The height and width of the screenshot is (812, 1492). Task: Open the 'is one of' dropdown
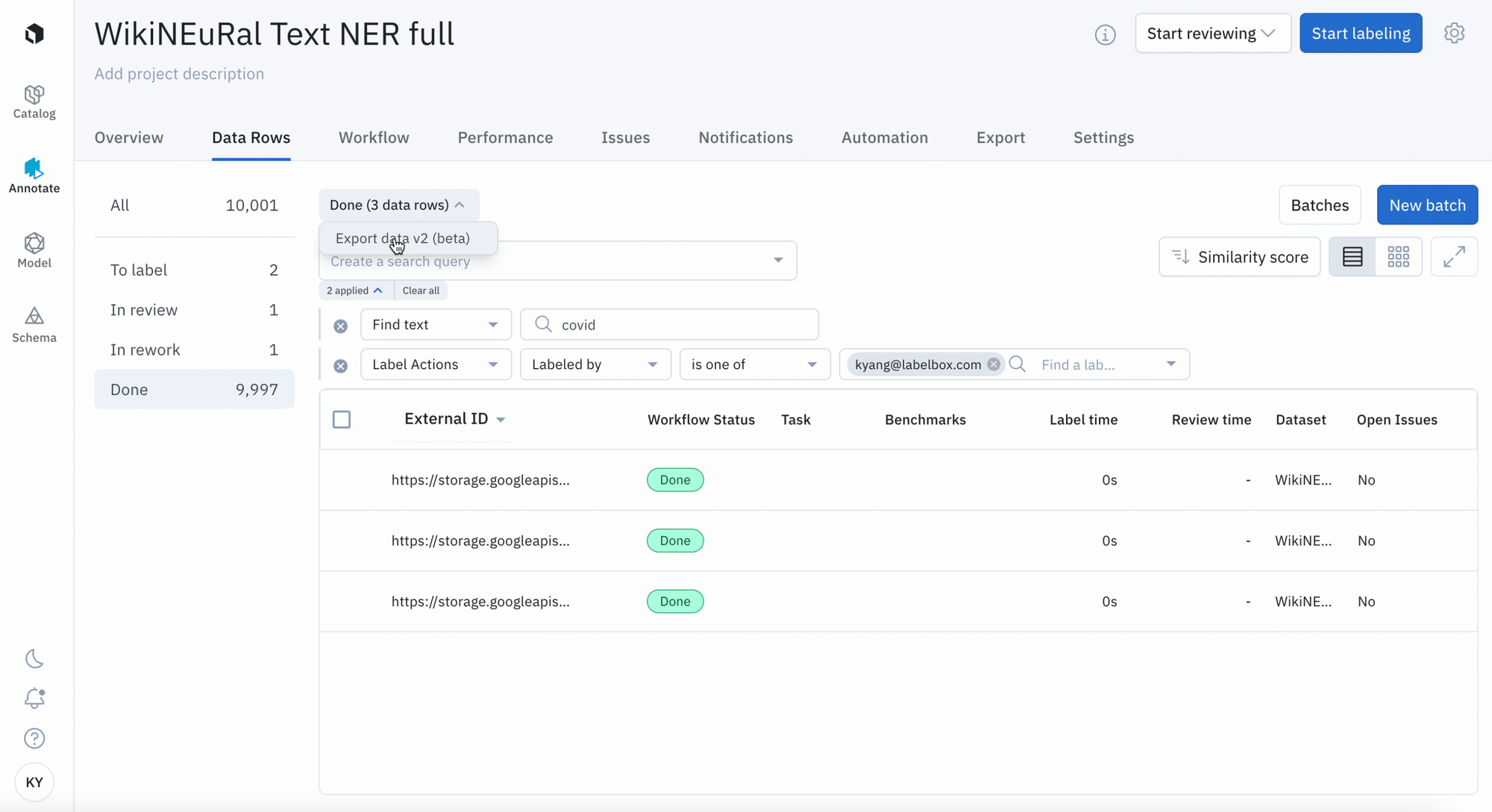pos(754,365)
